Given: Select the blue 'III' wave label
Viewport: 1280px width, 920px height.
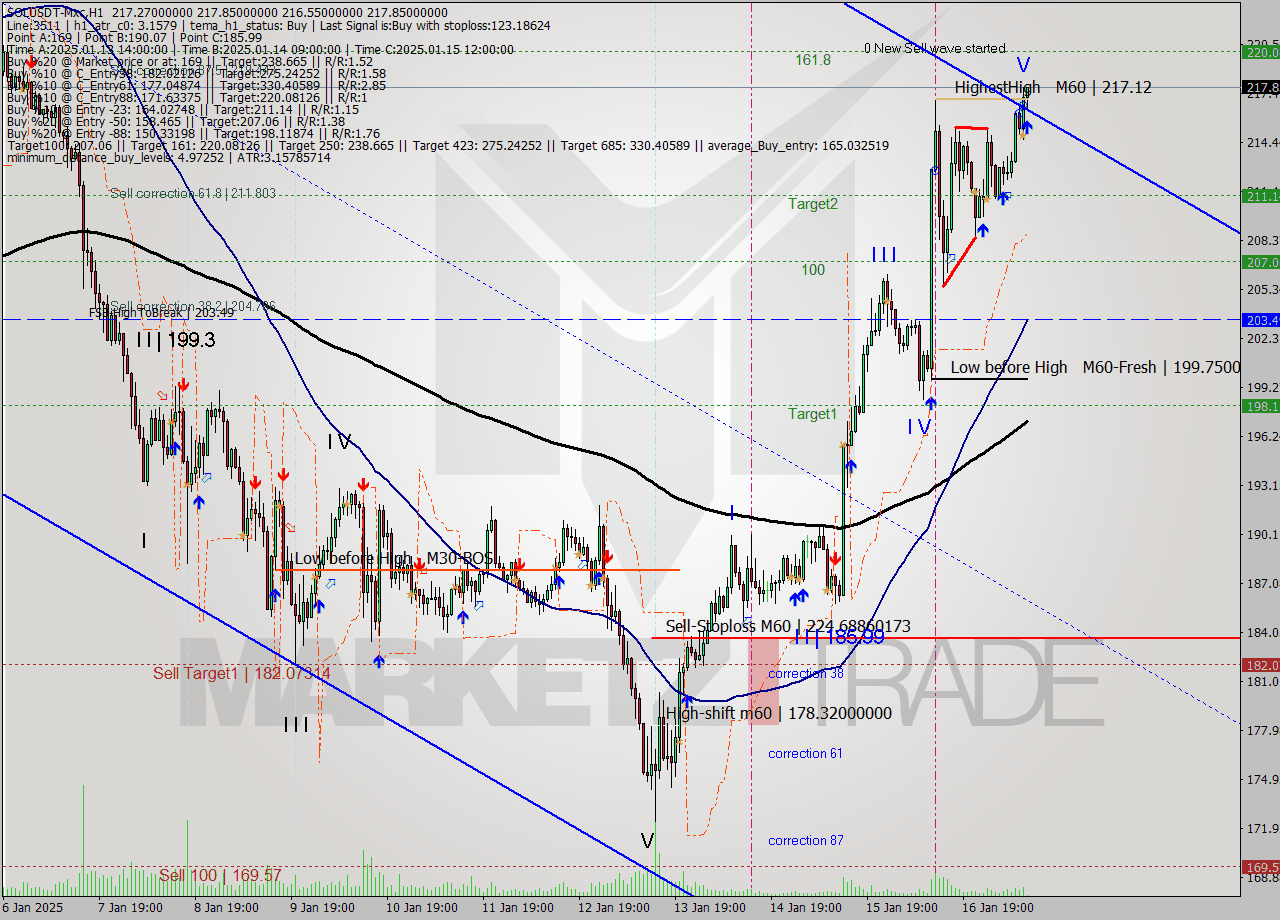Looking at the screenshot, I should [884, 255].
